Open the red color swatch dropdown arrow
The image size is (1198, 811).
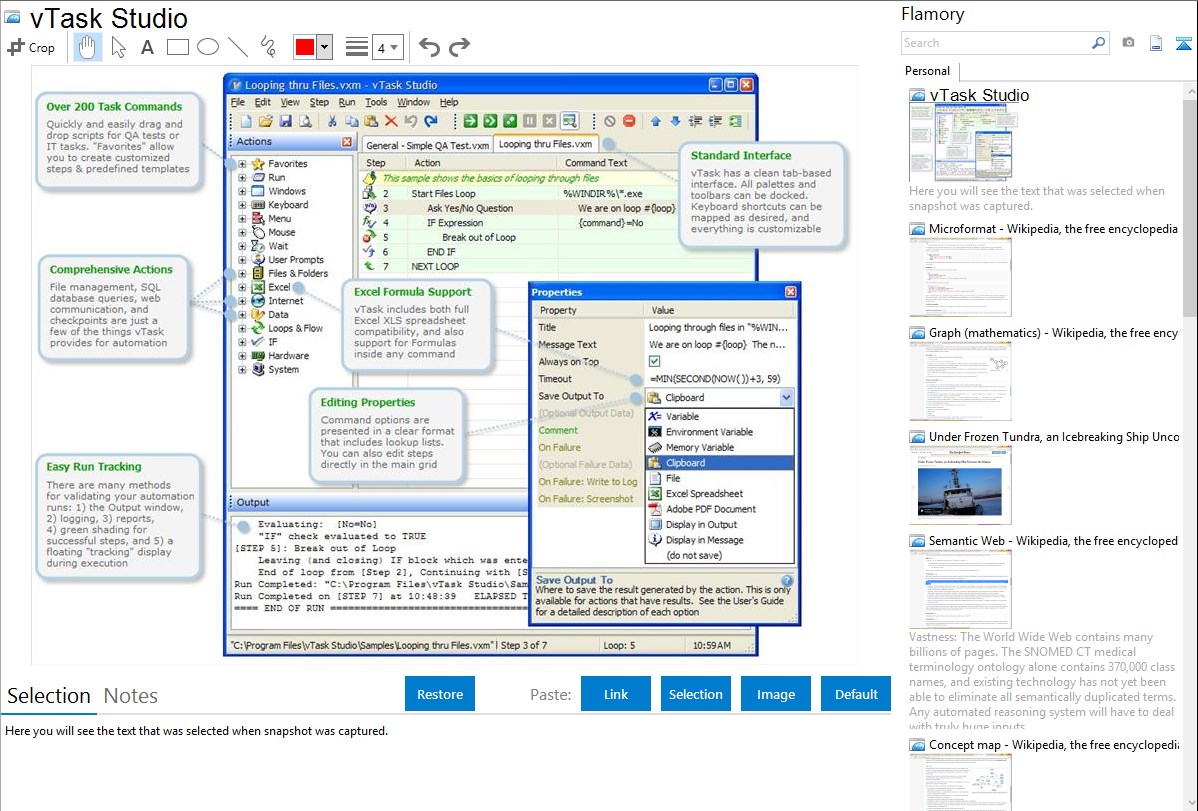click(325, 47)
